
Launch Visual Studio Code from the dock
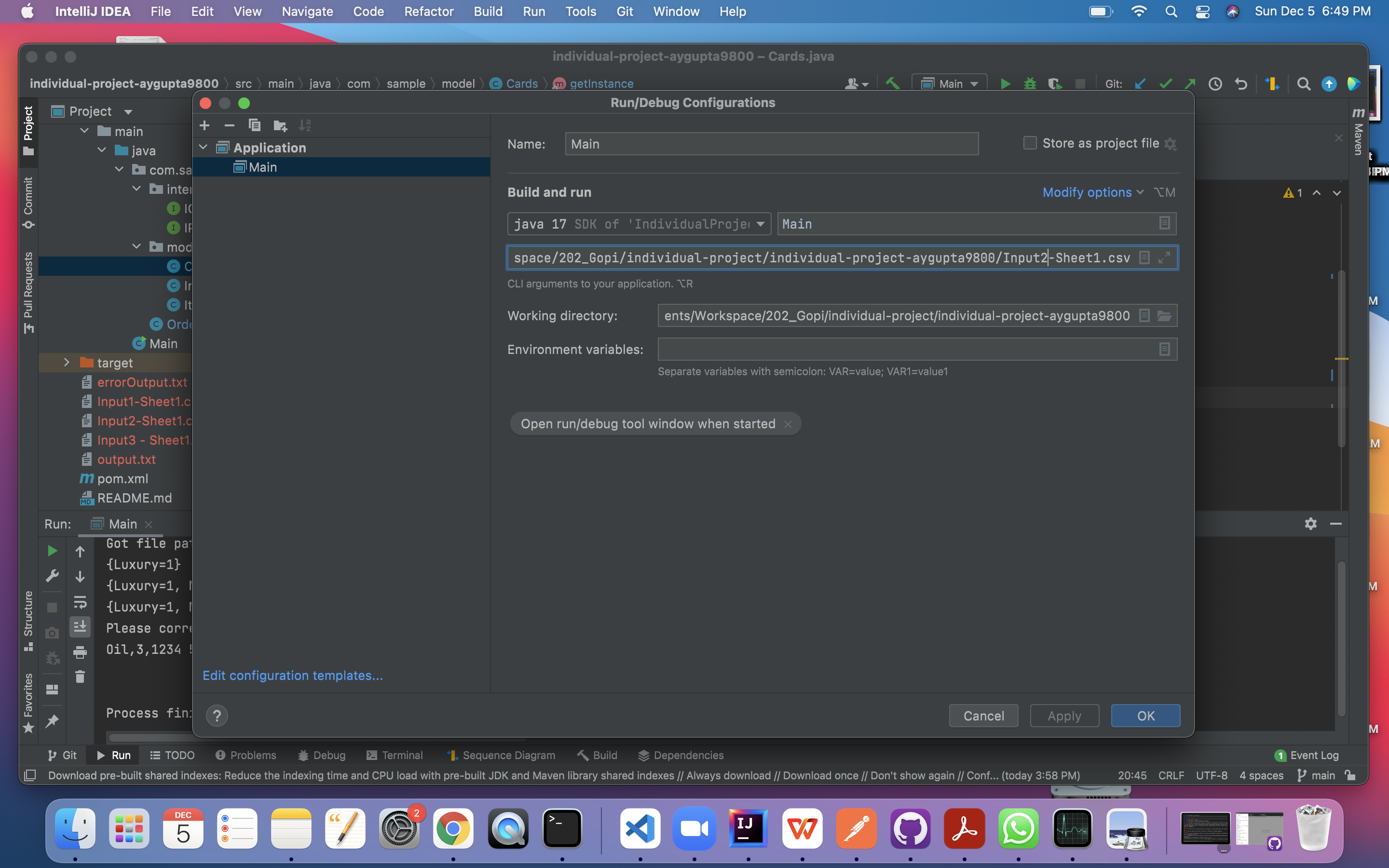tap(640, 828)
